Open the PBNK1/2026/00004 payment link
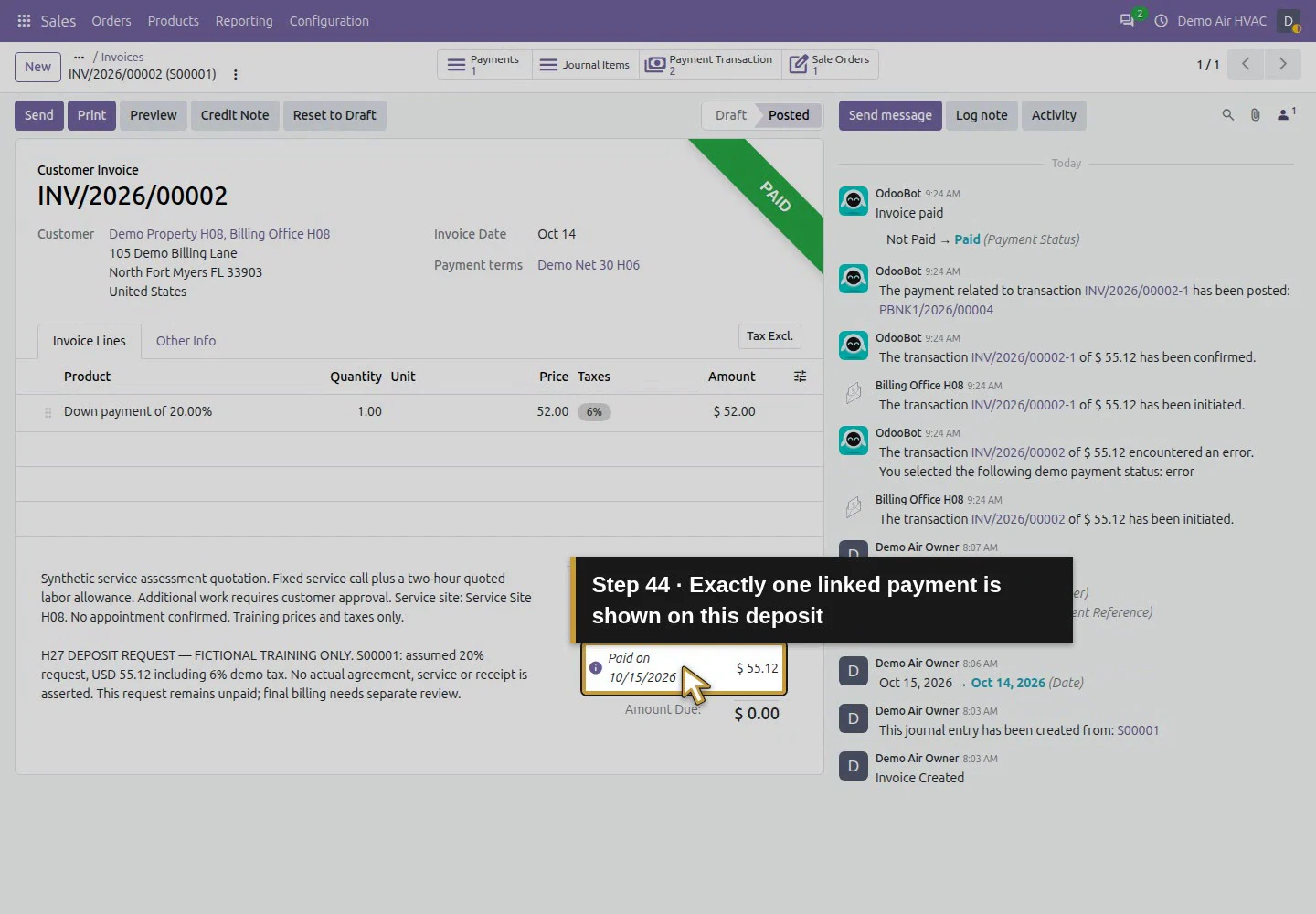 point(936,310)
